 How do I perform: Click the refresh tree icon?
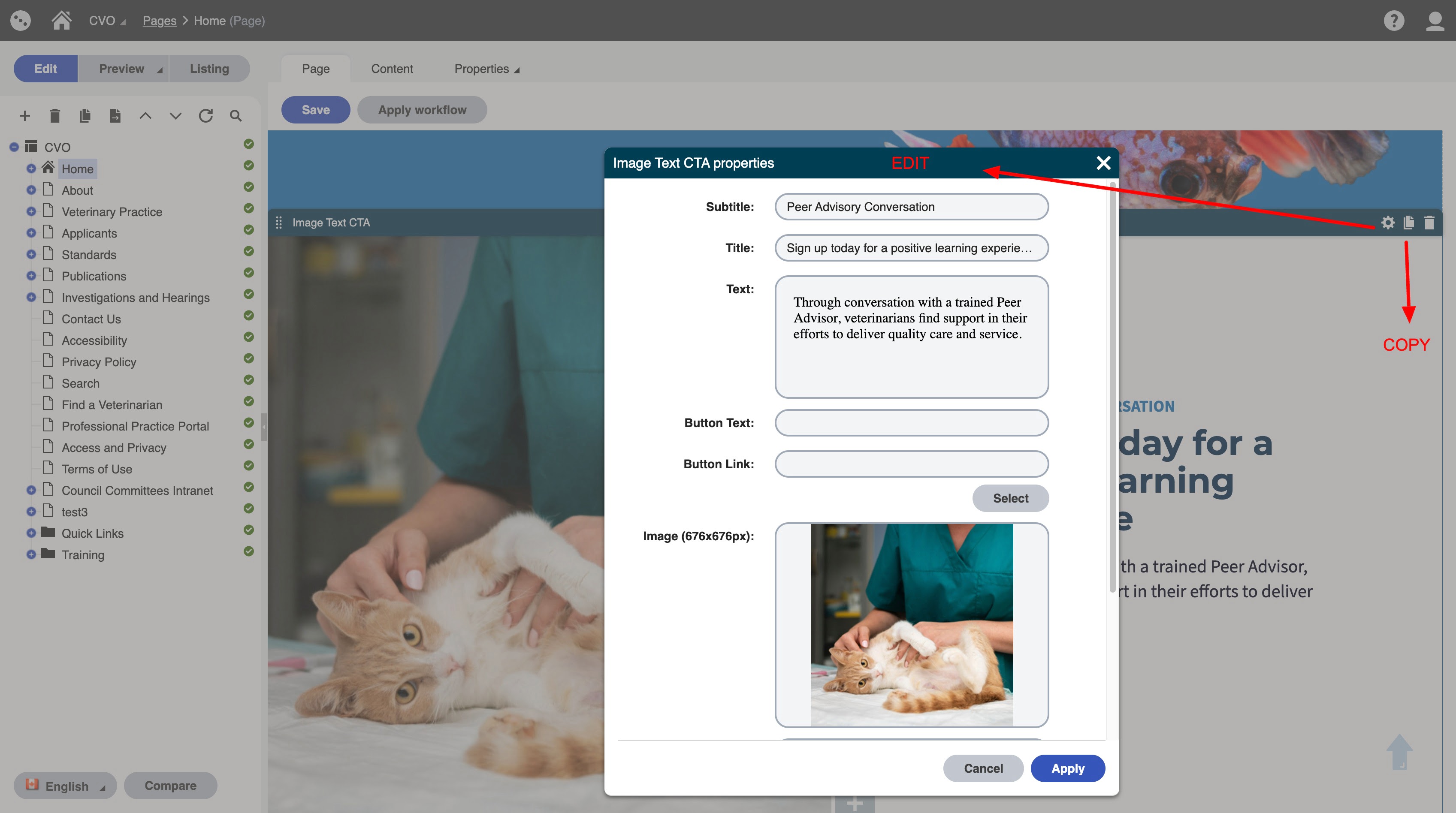pos(206,116)
